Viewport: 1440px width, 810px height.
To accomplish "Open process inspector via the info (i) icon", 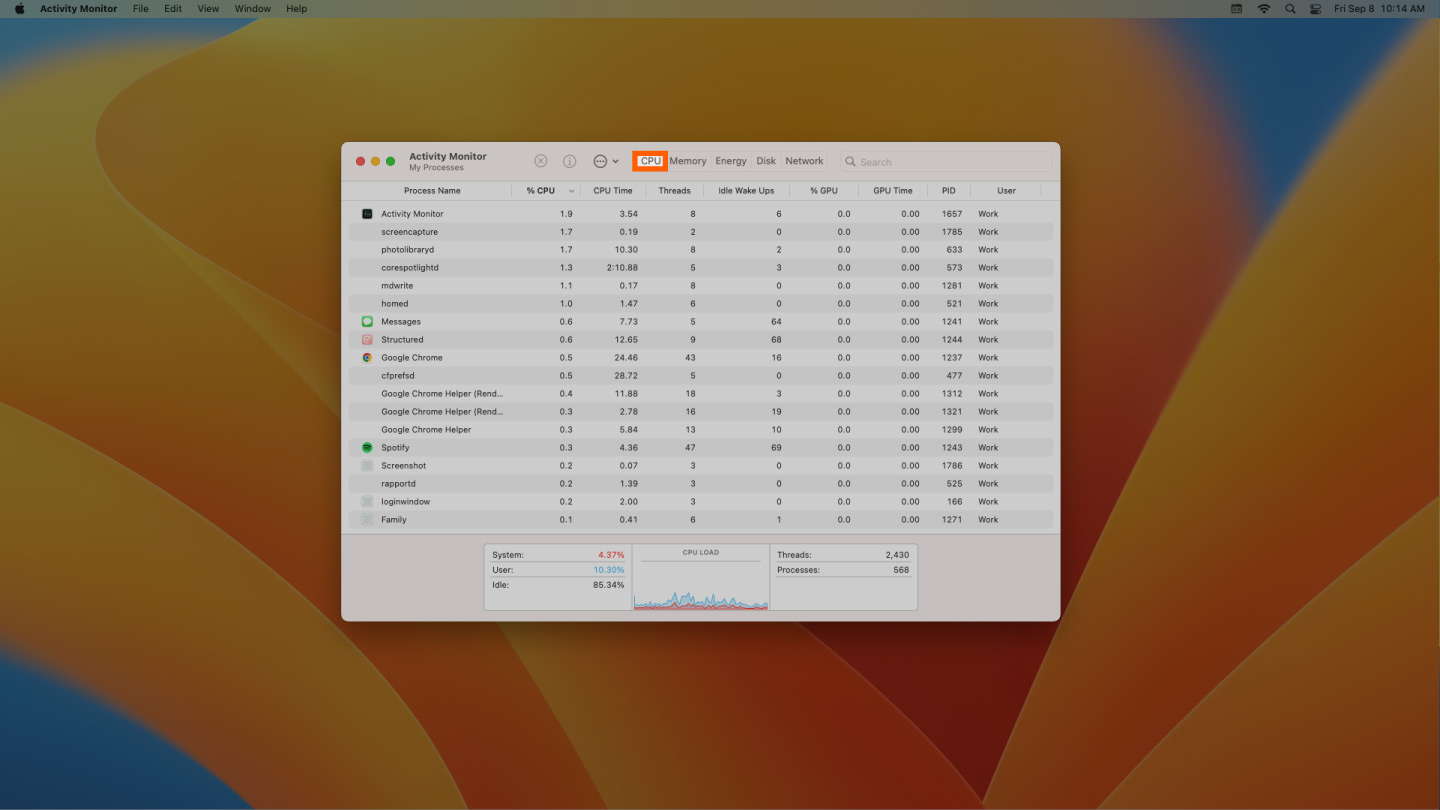I will (569, 160).
